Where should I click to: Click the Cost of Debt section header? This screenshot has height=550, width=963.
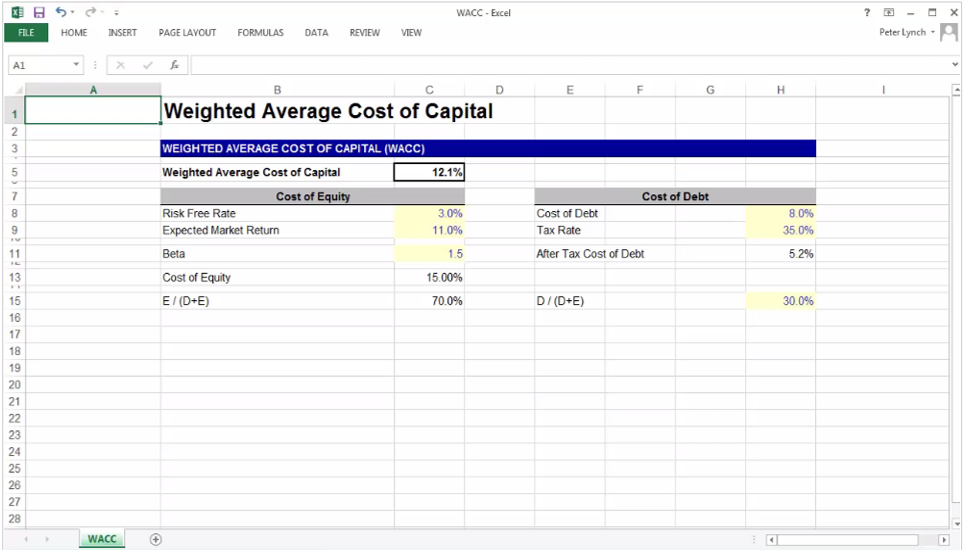675,196
